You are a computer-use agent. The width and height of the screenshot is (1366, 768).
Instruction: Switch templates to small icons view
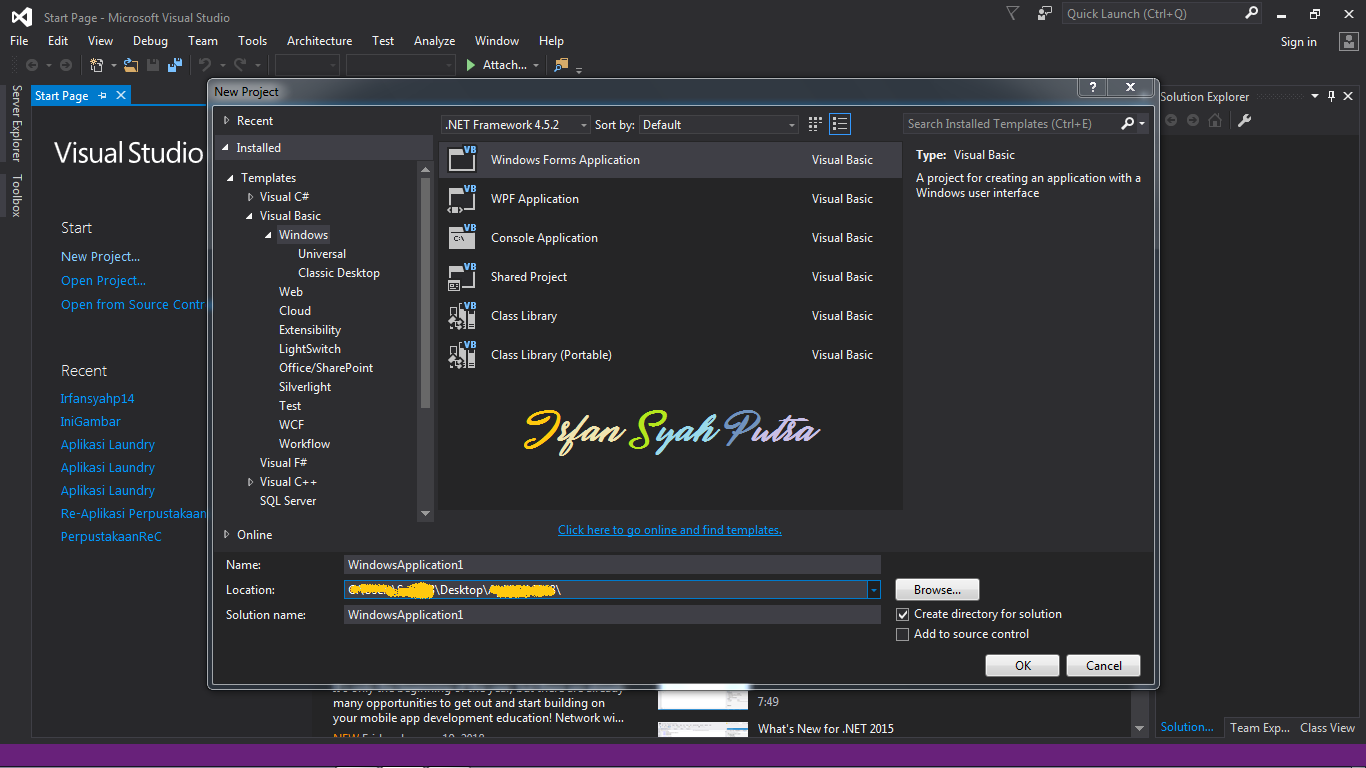[815, 124]
